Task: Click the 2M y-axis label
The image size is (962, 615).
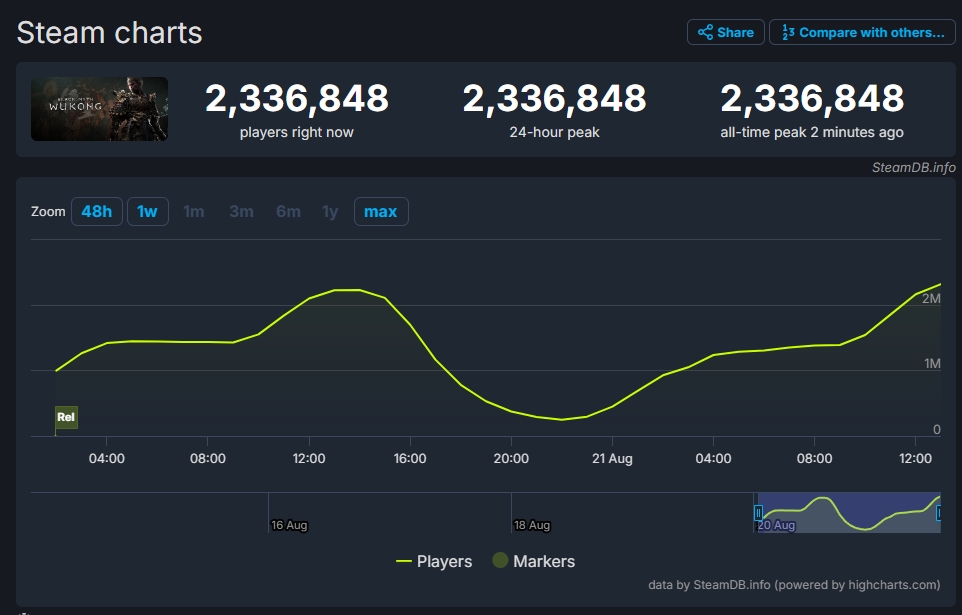Action: point(931,299)
